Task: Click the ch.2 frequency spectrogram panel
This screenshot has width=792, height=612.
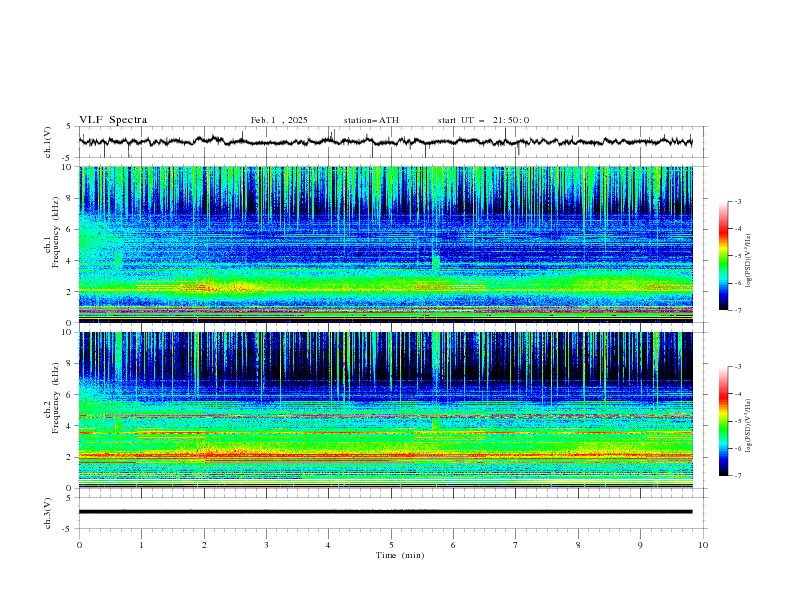Action: [386, 410]
